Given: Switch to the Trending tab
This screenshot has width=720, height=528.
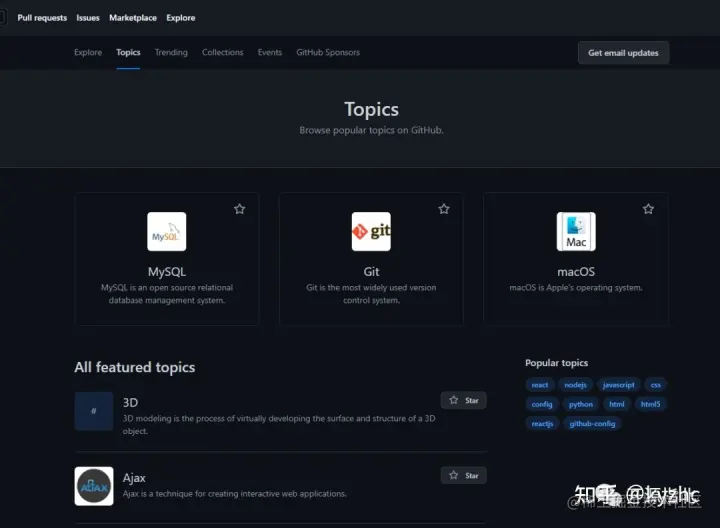Looking at the screenshot, I should point(171,52).
